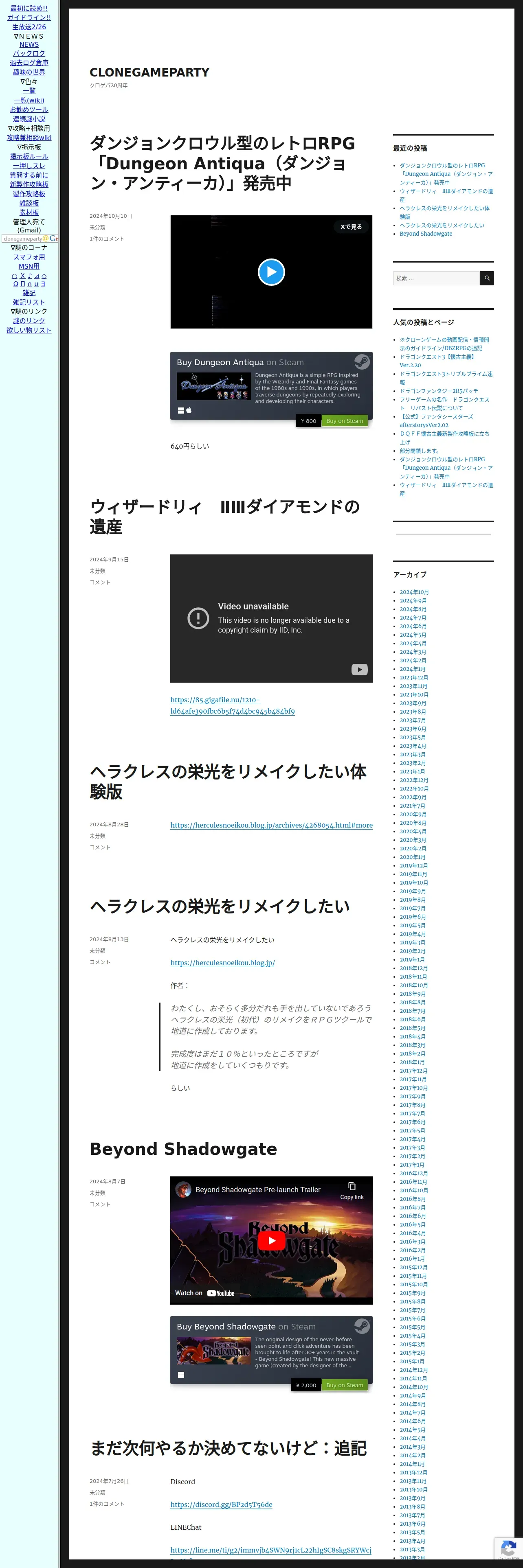This screenshot has width=523, height=1568.
Task: Open popular post ドラゴンファンタジー2R5パッチ
Action: (x=439, y=392)
